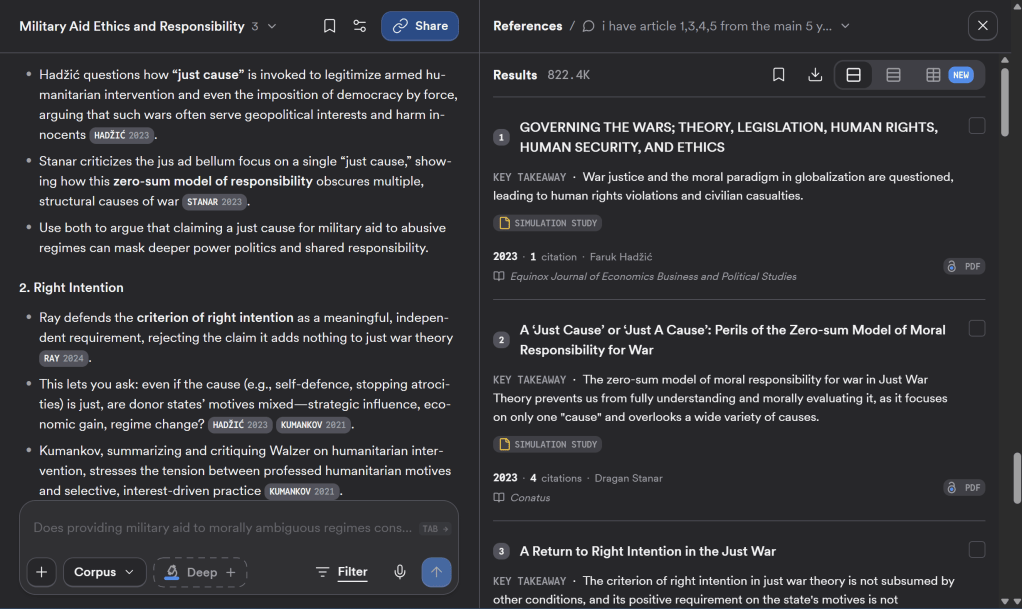Open the Corpus dropdown
The image size is (1022, 609).
[x=104, y=572]
